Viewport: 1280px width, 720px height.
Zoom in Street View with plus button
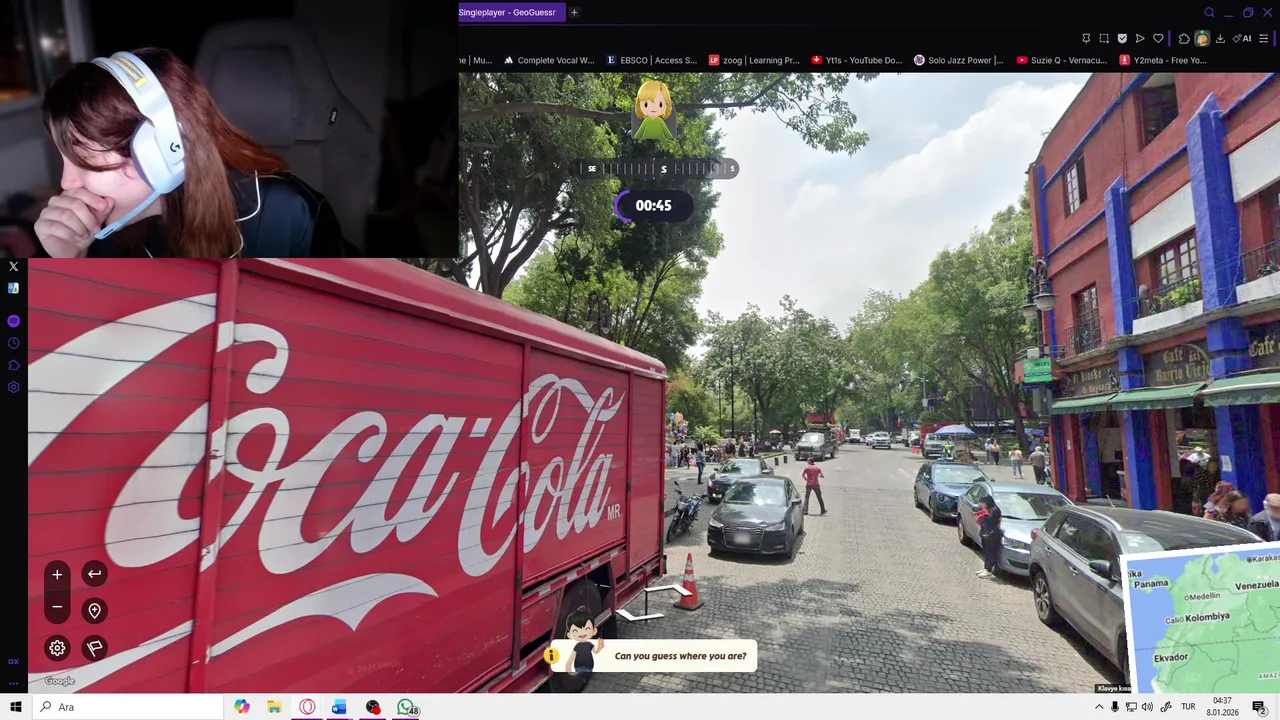point(57,574)
